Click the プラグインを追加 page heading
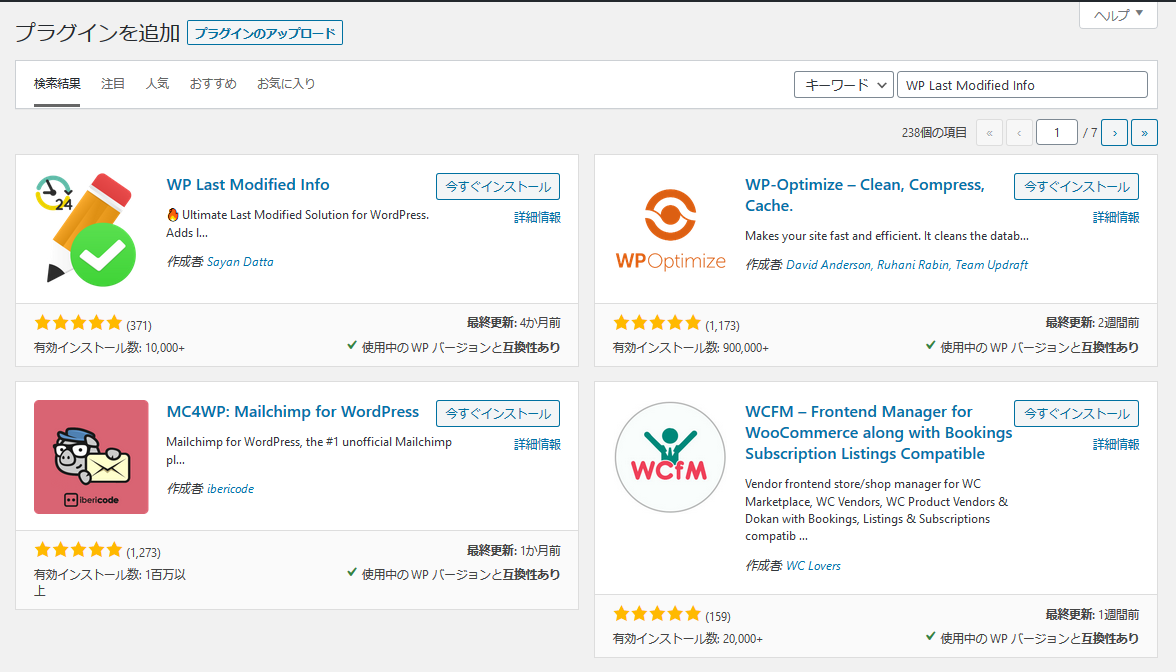The height and width of the screenshot is (672, 1176). coord(98,33)
